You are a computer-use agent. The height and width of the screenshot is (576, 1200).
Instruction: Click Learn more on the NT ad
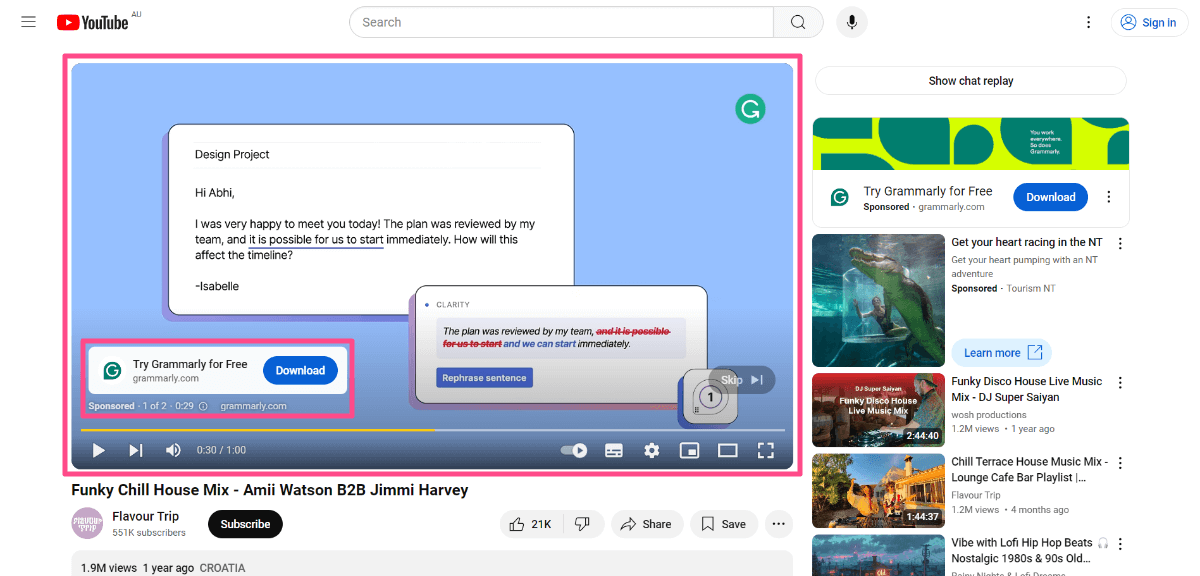tap(1002, 353)
